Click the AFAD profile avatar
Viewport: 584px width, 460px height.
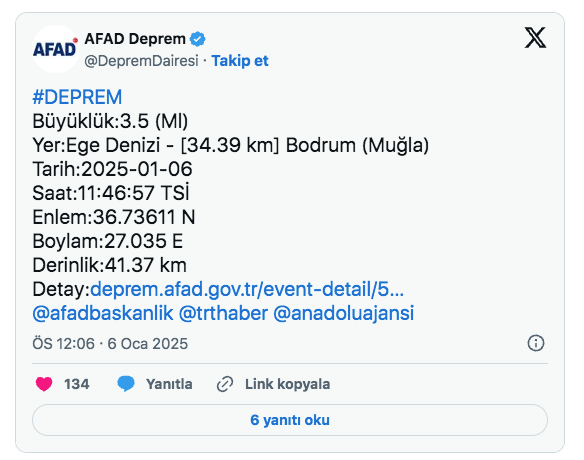(x=55, y=49)
